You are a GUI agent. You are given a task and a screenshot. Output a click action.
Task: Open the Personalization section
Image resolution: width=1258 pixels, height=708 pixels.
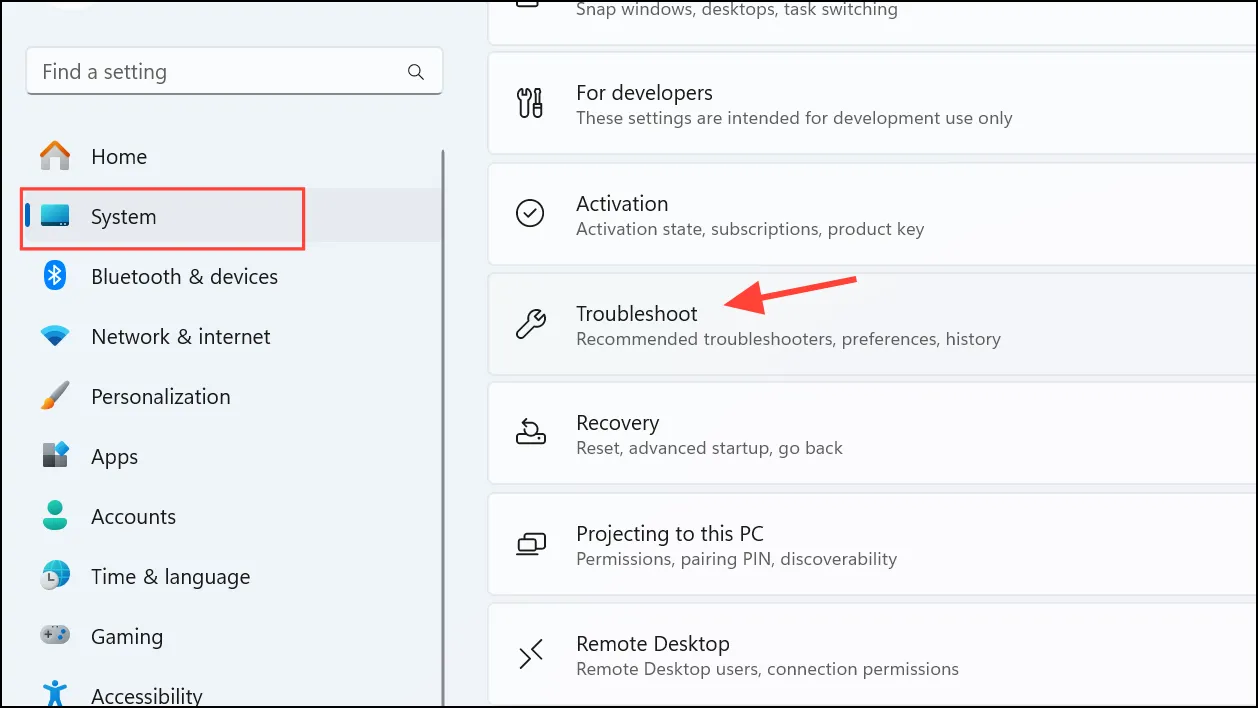(232, 396)
